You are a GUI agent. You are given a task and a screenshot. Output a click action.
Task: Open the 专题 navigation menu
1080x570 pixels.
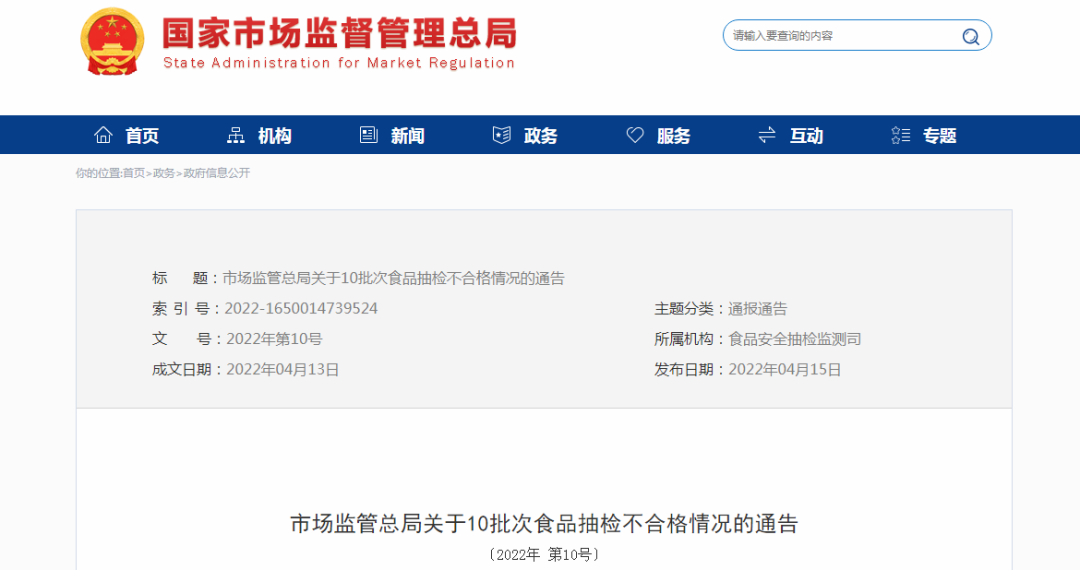coord(939,136)
